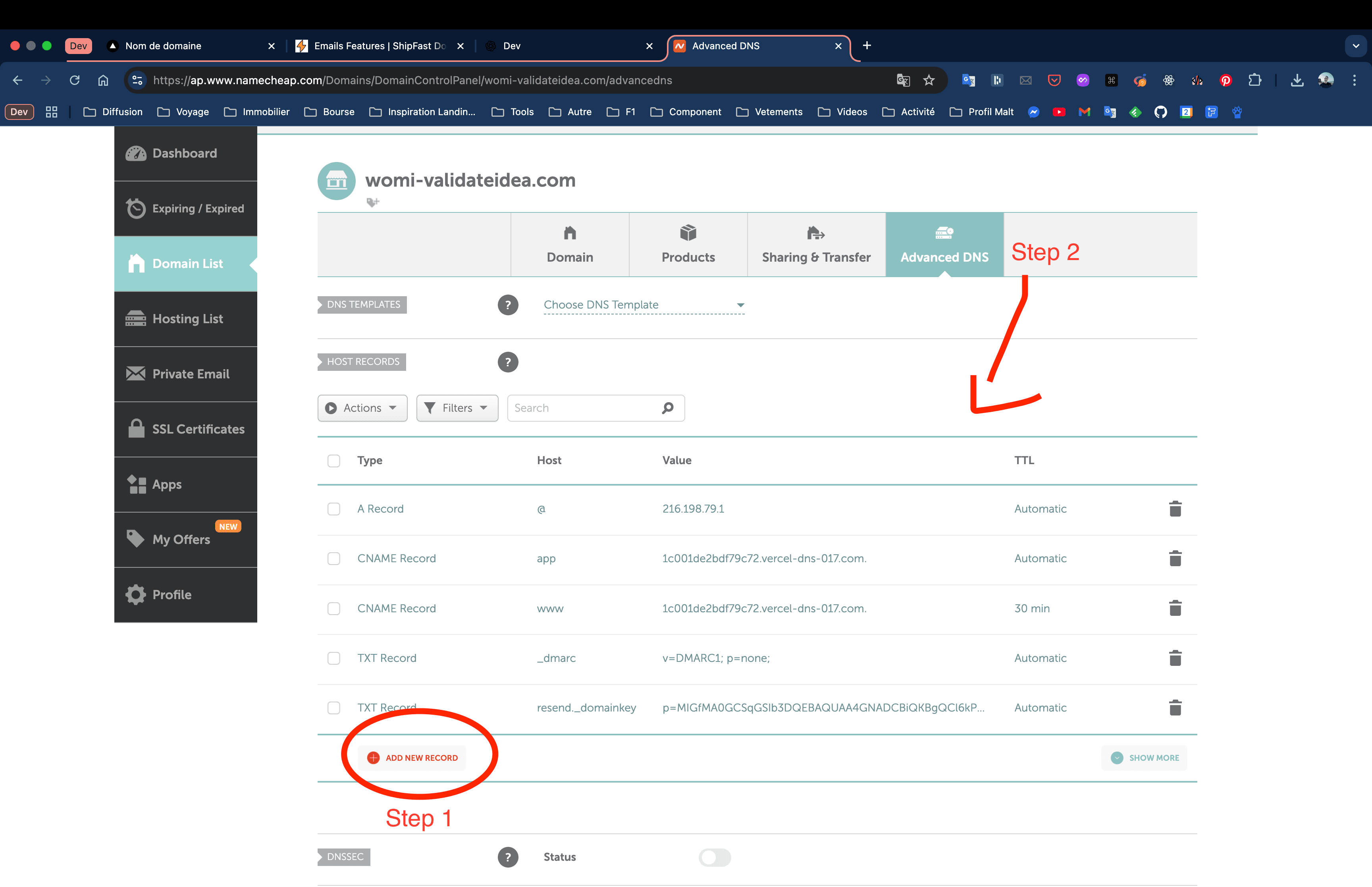
Task: Check the box for the A Record row
Action: 333,509
